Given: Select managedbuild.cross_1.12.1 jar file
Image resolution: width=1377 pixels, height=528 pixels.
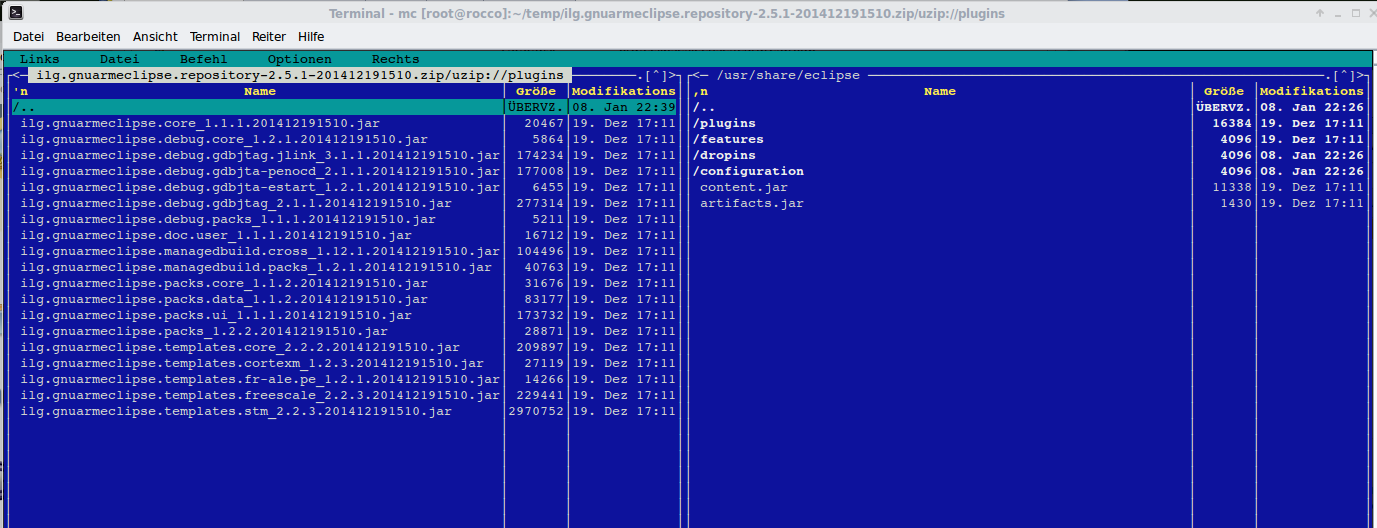Looking at the screenshot, I should (258, 251).
